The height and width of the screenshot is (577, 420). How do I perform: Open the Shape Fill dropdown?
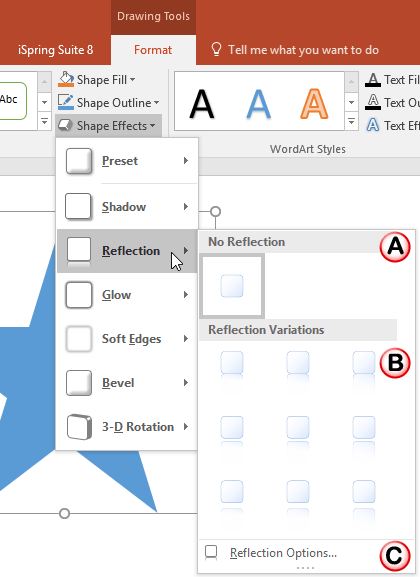pos(96,79)
